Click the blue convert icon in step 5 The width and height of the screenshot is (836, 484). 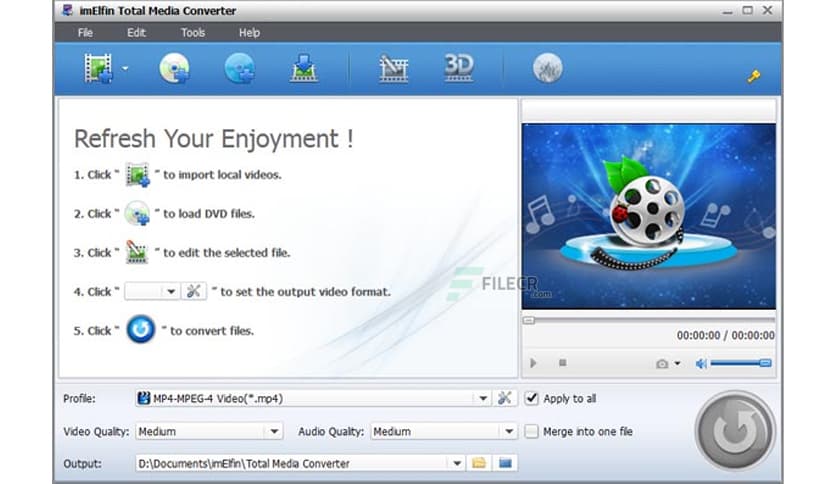point(141,329)
